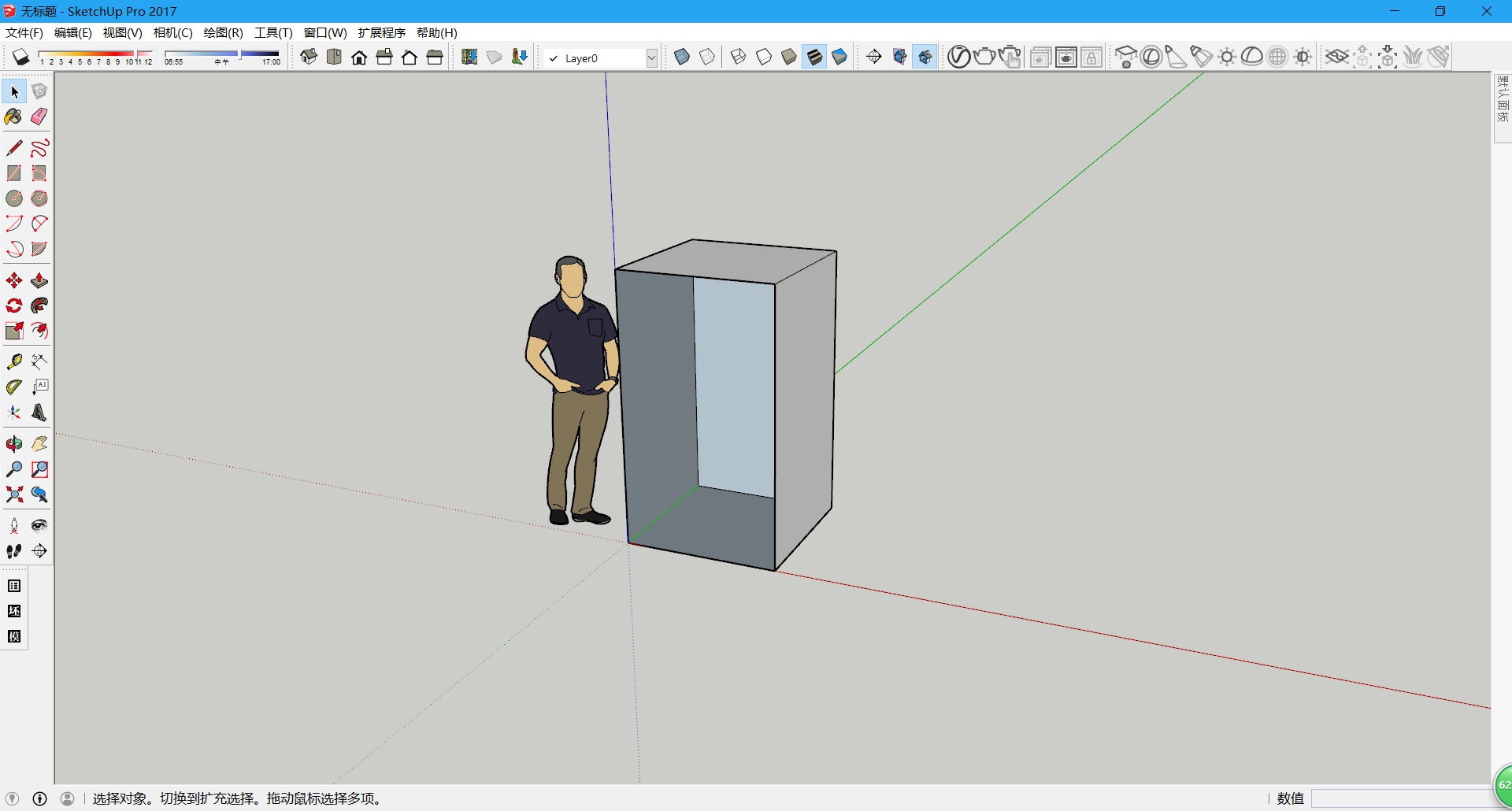1512x811 pixels.
Task: Select the Eraser tool
Action: coord(39,117)
